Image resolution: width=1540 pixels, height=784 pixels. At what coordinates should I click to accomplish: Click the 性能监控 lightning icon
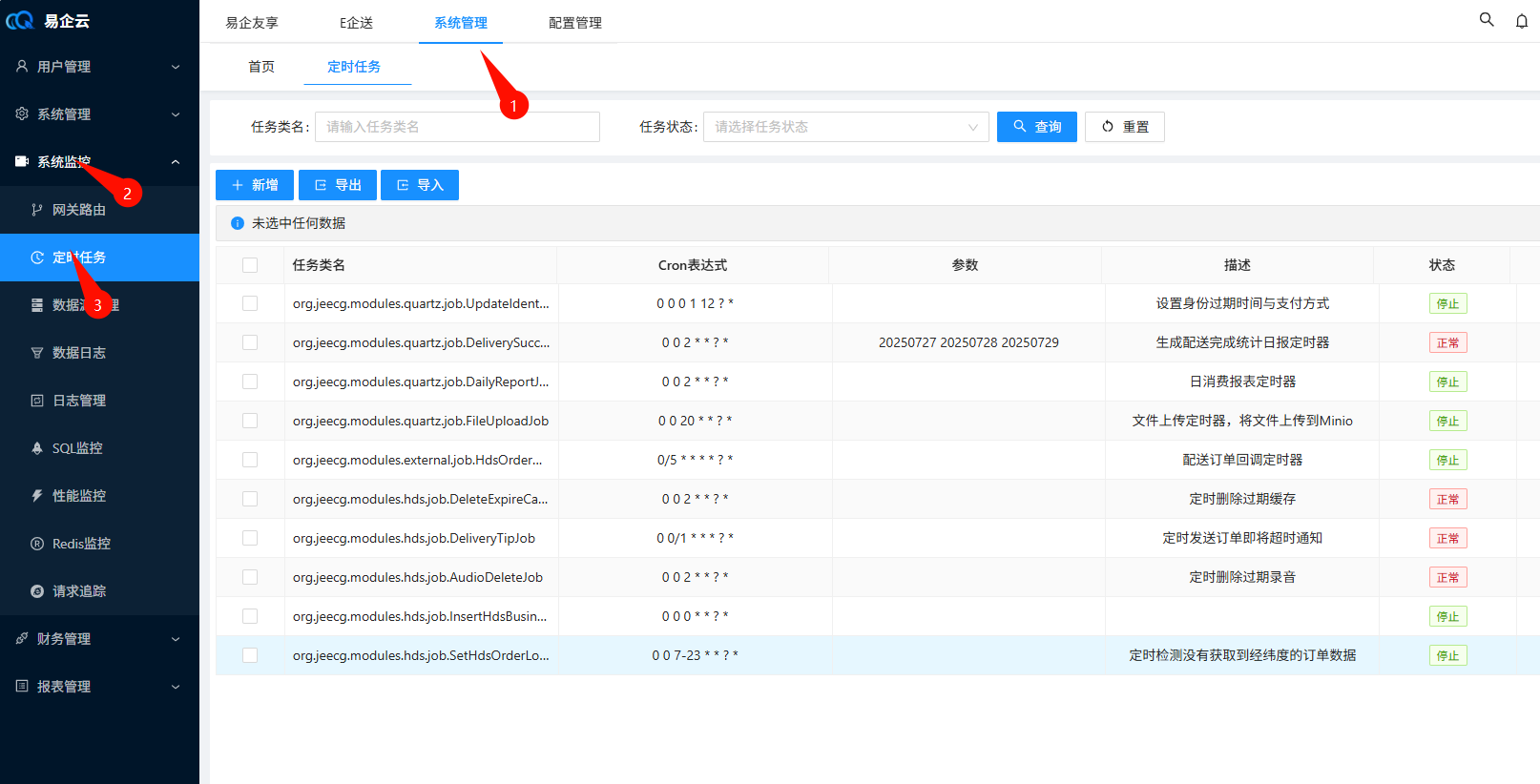(x=37, y=495)
